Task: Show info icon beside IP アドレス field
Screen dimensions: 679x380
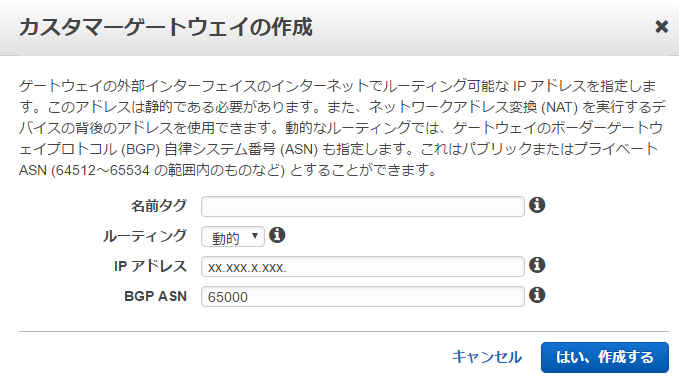Action: pyautogui.click(x=537, y=265)
